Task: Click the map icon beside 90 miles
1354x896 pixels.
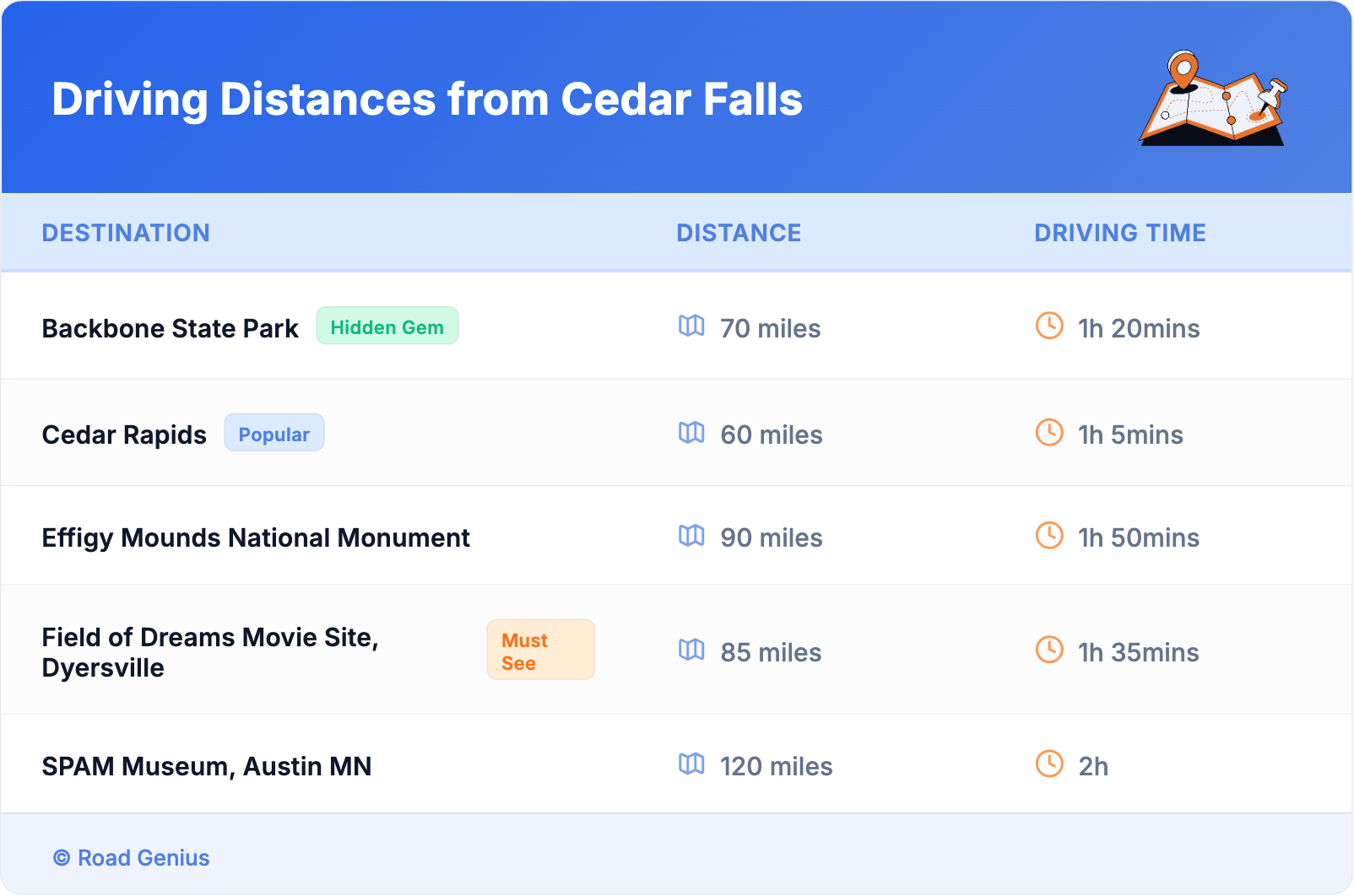Action: tap(691, 536)
